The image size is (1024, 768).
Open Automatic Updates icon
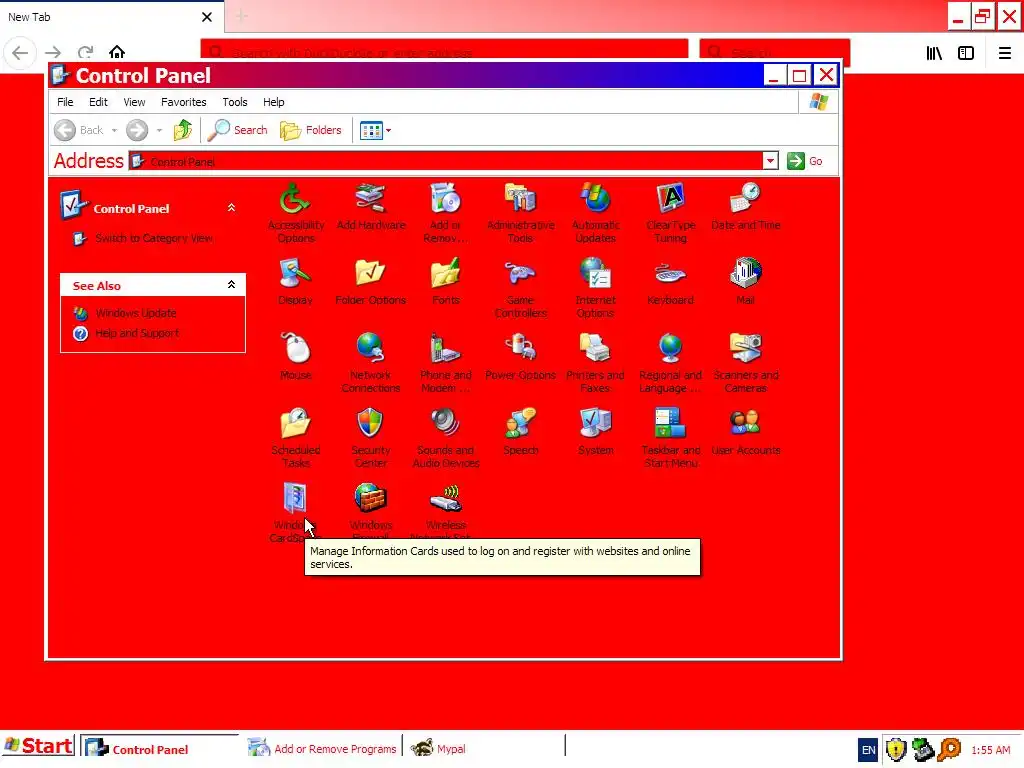(596, 199)
